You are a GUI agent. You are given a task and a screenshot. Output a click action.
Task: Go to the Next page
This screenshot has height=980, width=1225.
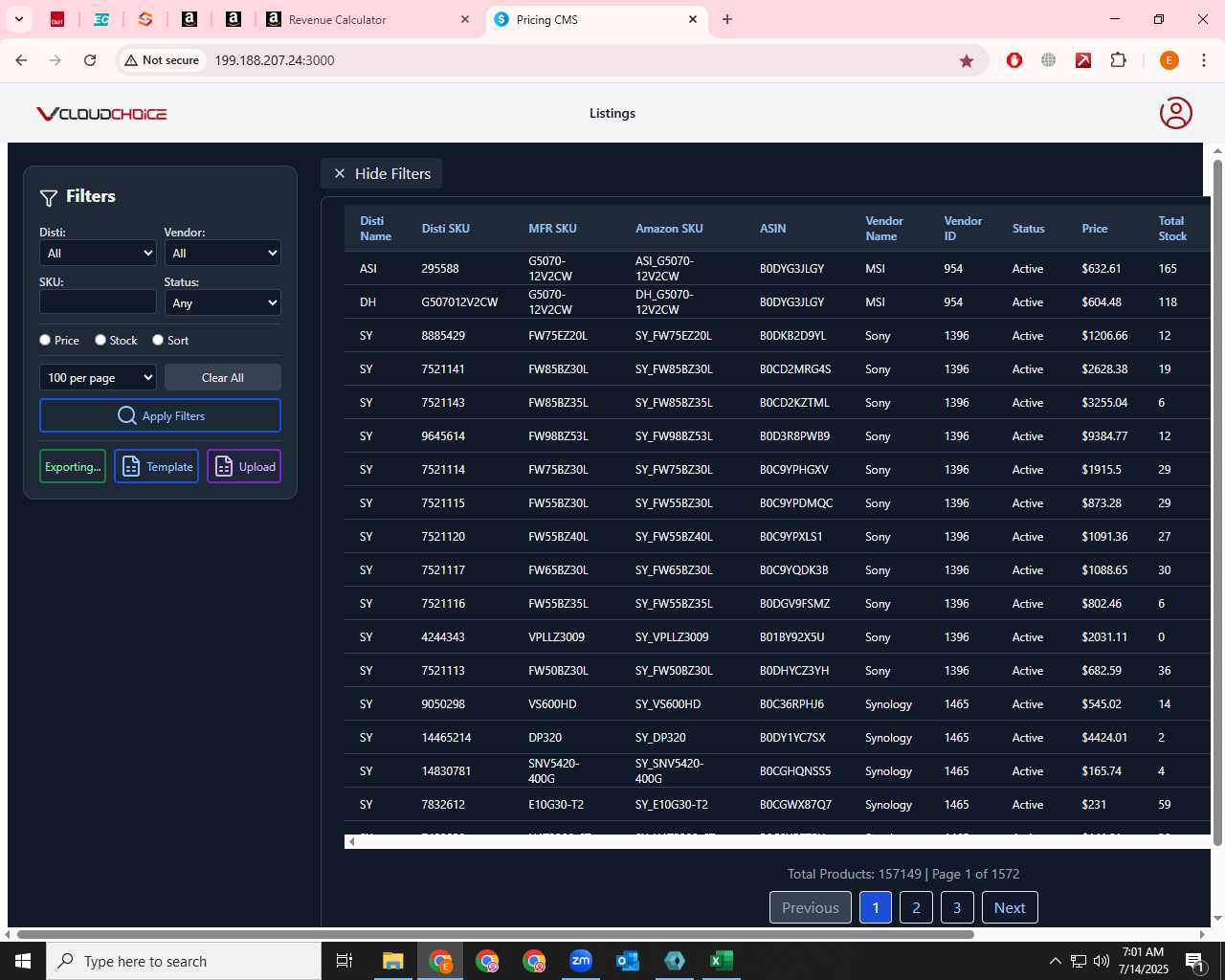[x=1010, y=907]
